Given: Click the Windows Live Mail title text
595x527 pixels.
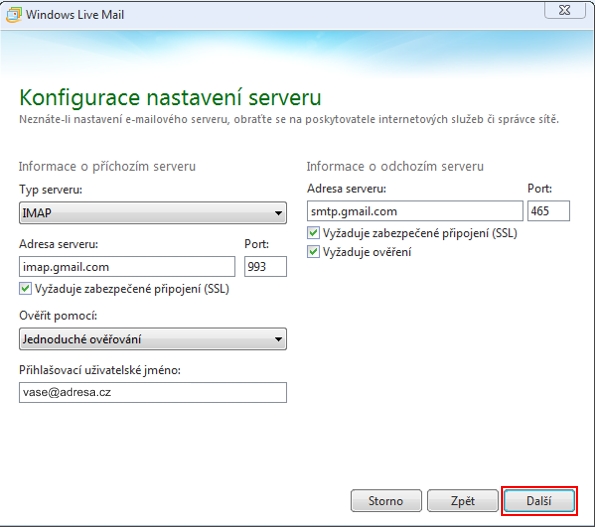Looking at the screenshot, I should [75, 15].
